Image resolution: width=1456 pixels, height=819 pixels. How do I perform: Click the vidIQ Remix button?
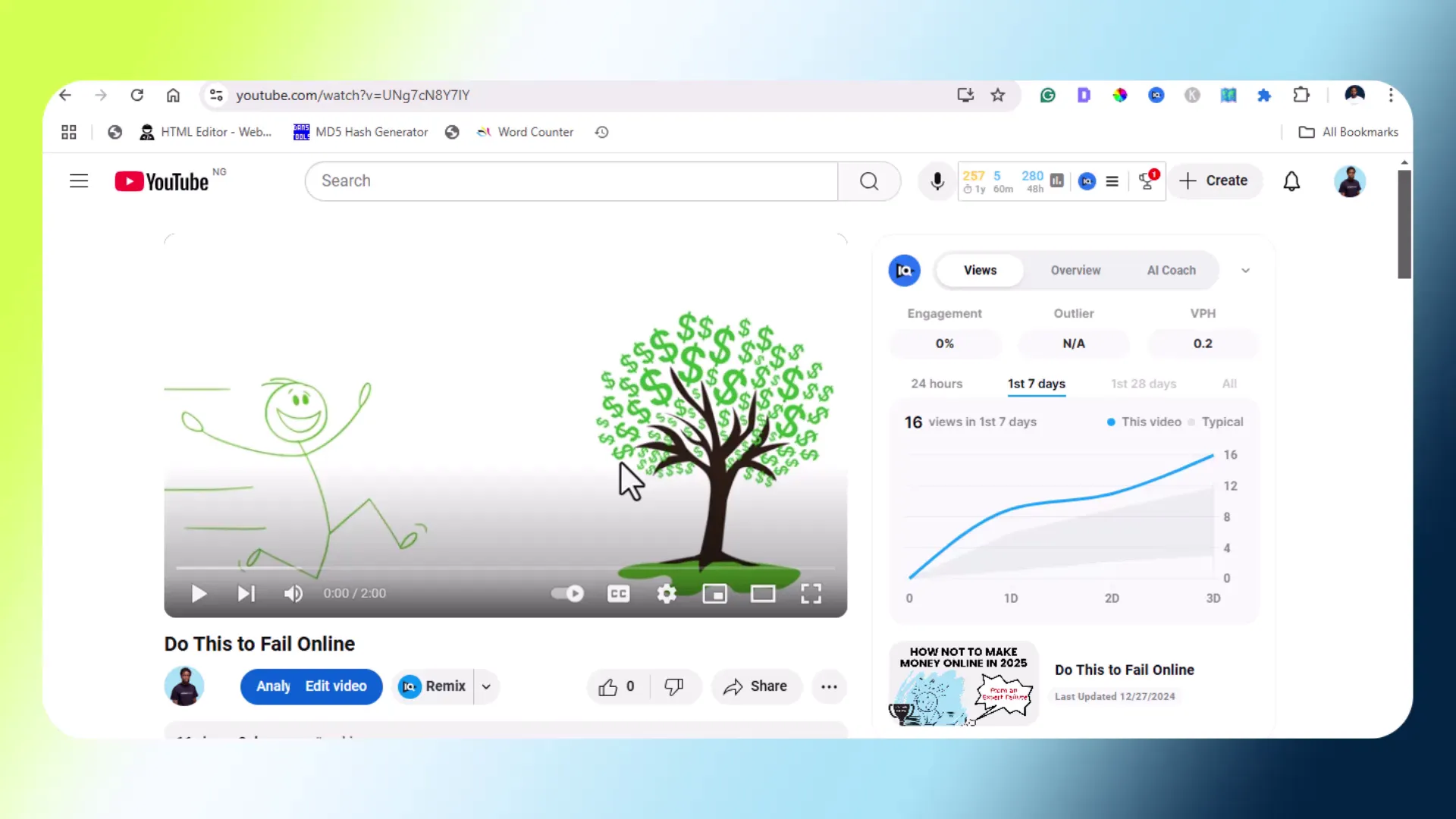432,687
